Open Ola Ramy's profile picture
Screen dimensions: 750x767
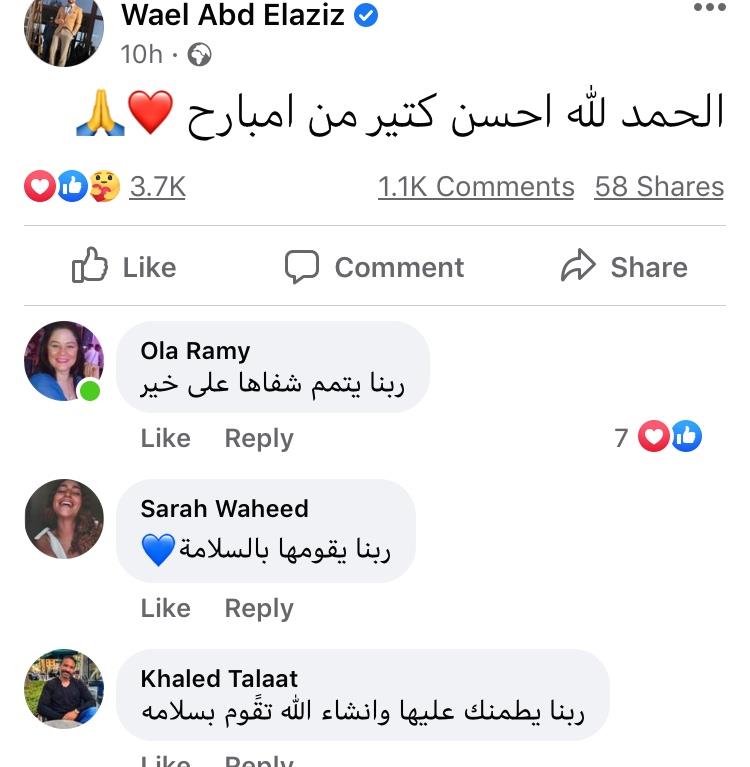63,360
